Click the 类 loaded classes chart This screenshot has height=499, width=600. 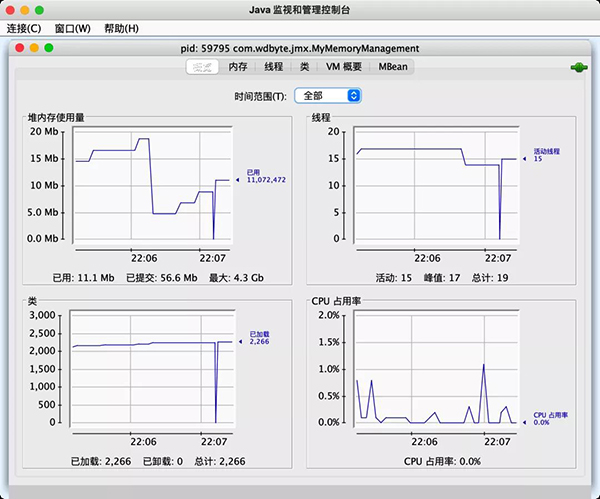click(152, 369)
